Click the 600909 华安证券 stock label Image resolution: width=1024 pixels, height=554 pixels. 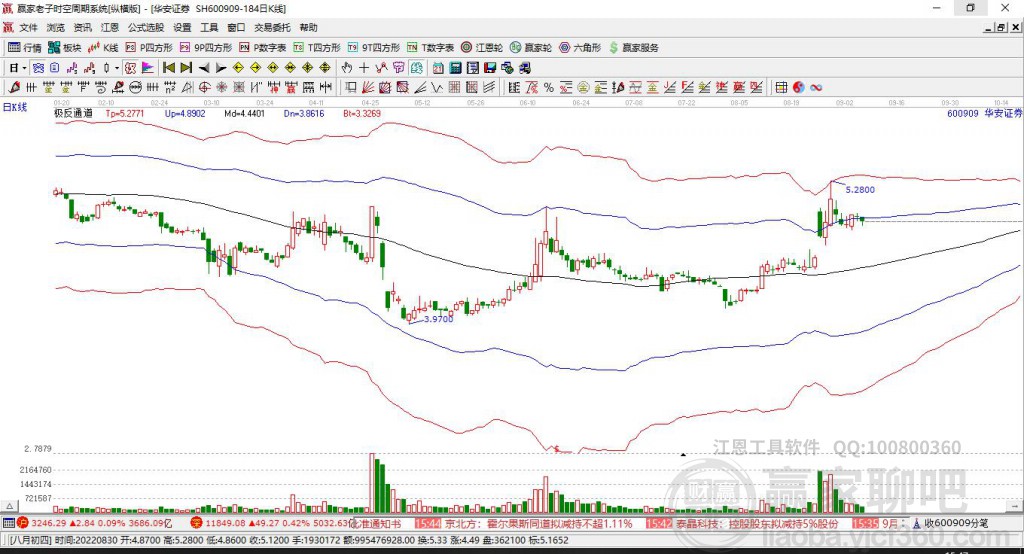(984, 114)
